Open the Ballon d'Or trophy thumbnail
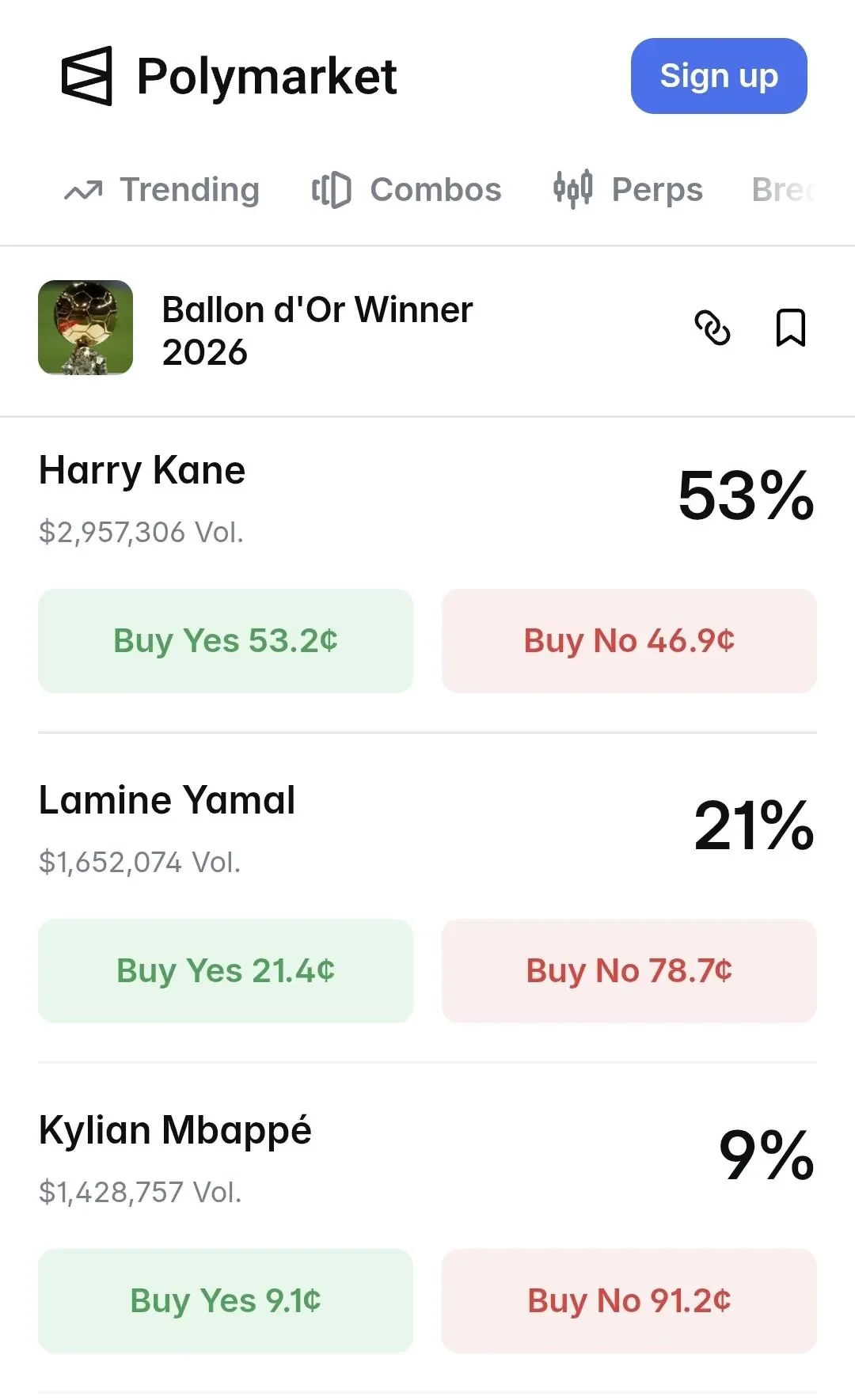Viewport: 855px width, 1400px height. pos(85,328)
